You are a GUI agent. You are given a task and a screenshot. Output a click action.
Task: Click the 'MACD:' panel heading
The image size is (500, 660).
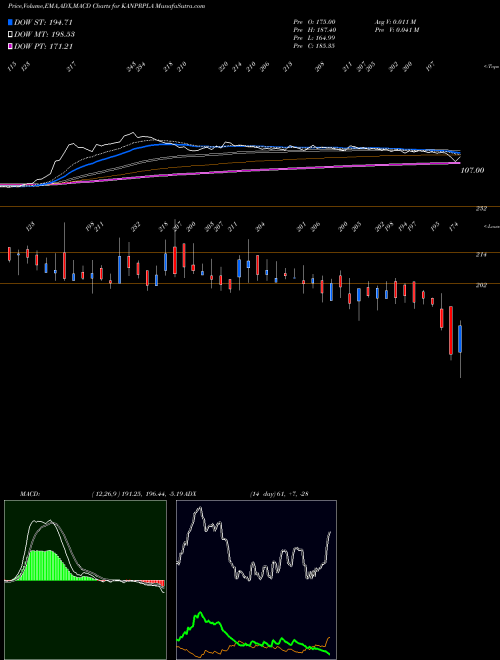pyautogui.click(x=30, y=494)
